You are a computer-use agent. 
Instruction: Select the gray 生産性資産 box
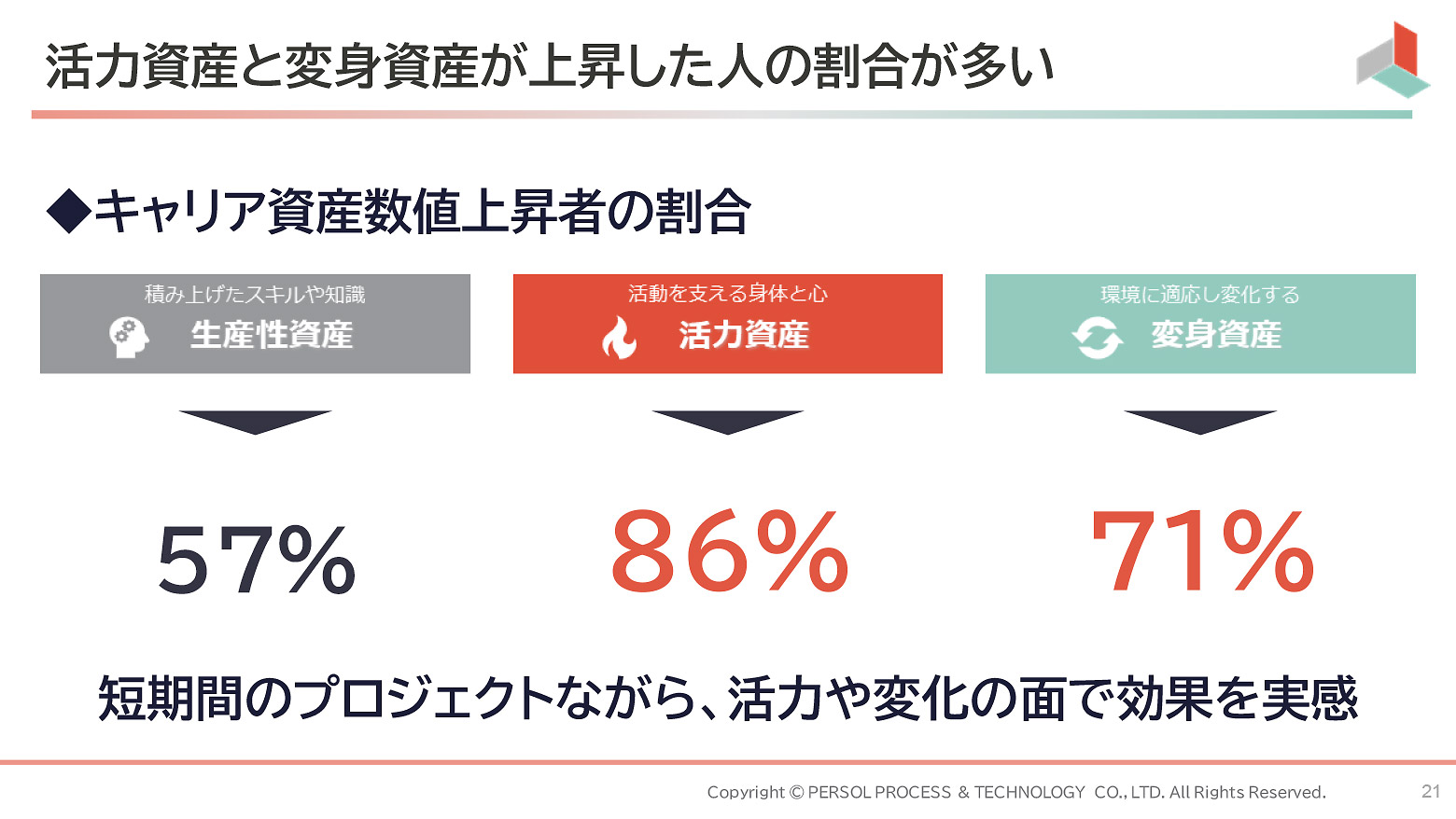[x=255, y=324]
